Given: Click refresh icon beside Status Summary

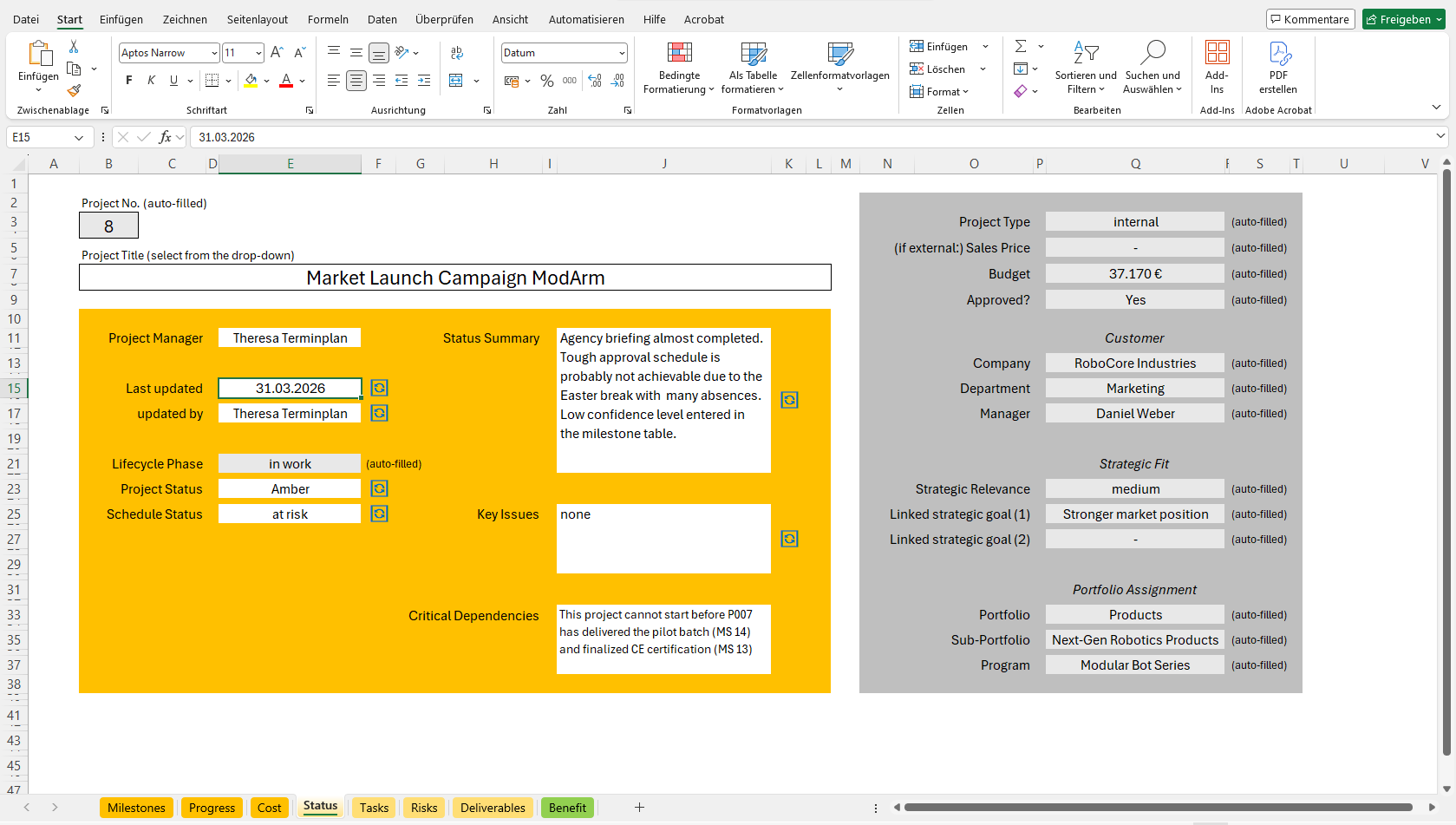Looking at the screenshot, I should tap(789, 400).
